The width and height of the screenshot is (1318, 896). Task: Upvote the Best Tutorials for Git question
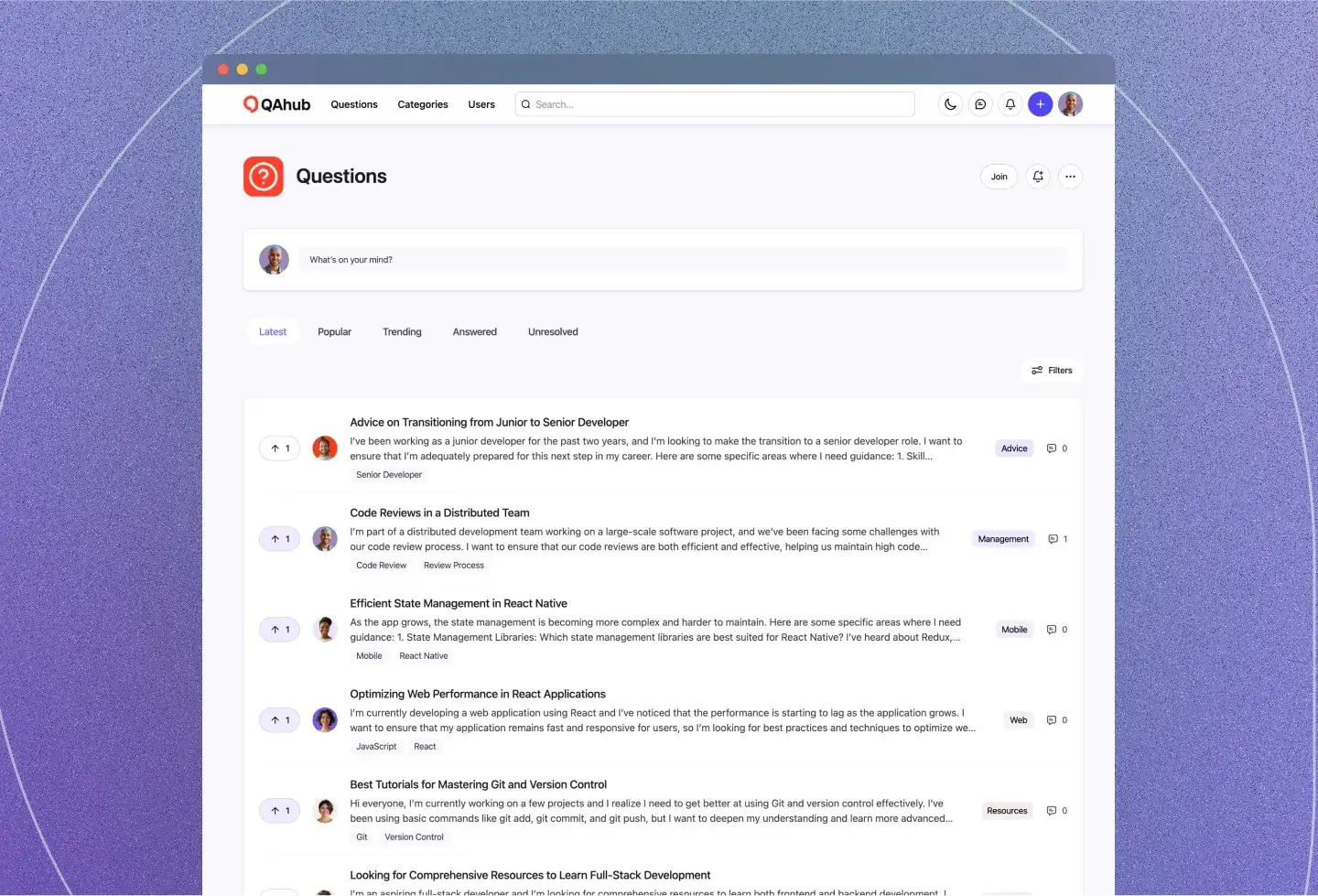280,811
